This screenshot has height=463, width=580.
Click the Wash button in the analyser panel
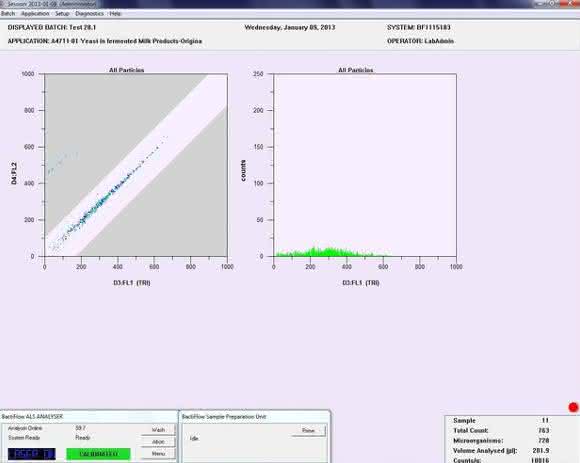pos(158,430)
